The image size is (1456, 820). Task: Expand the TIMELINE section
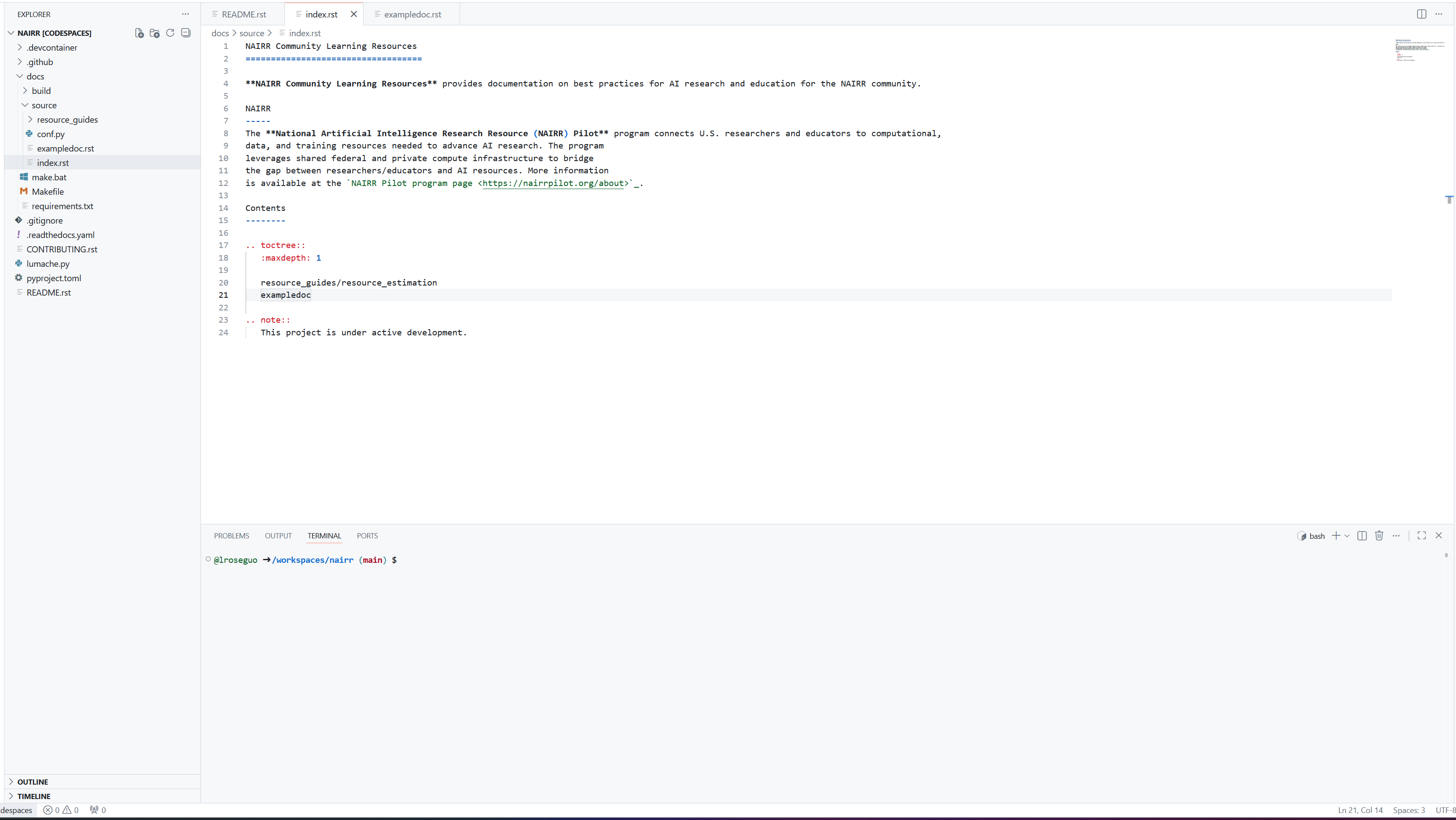click(x=11, y=796)
